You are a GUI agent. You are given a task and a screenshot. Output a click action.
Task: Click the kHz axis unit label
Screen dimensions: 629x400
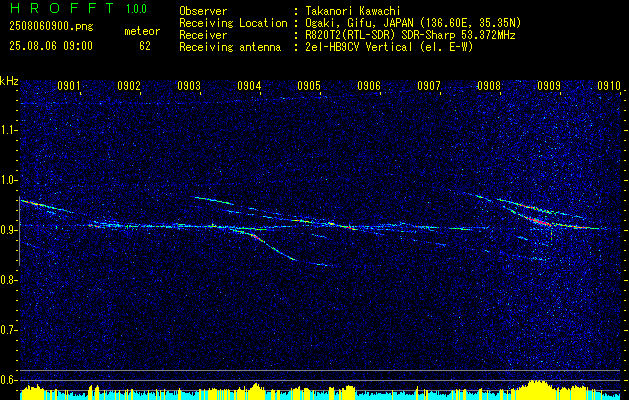pyautogui.click(x=9, y=81)
